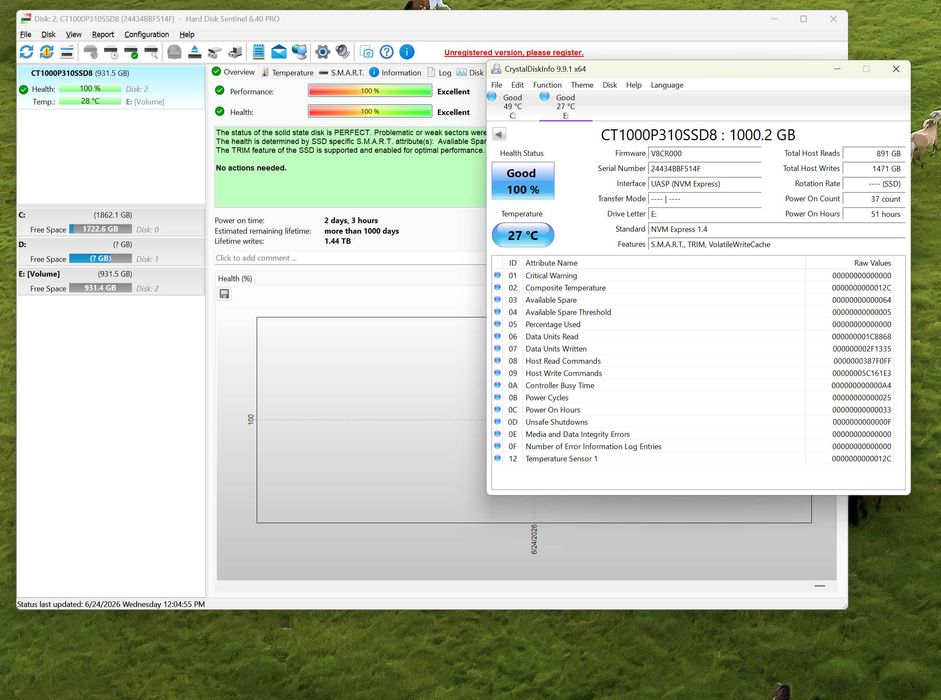Image resolution: width=941 pixels, height=700 pixels.
Task: Select the E: [Volume] partition entry
Action: pyautogui.click(x=111, y=280)
